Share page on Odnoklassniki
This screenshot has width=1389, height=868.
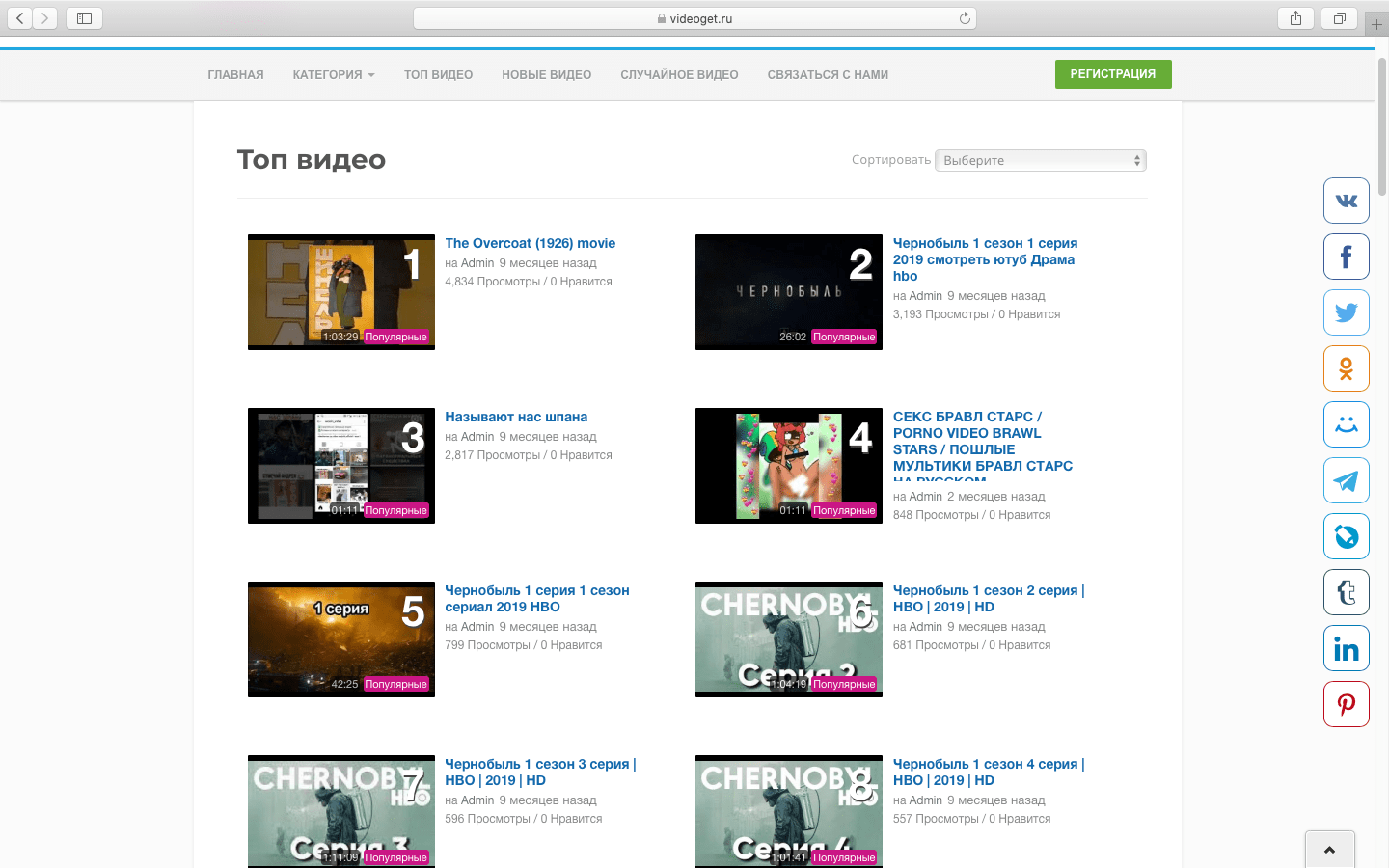point(1347,368)
